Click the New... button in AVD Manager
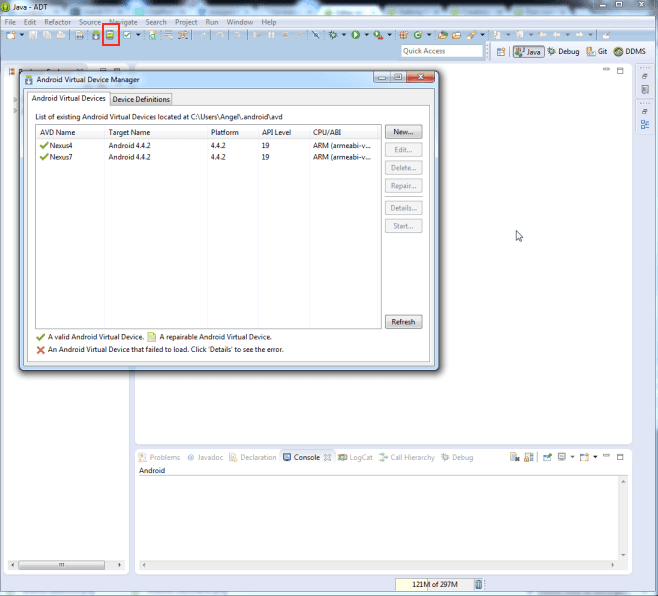The height and width of the screenshot is (596, 658). [403, 132]
